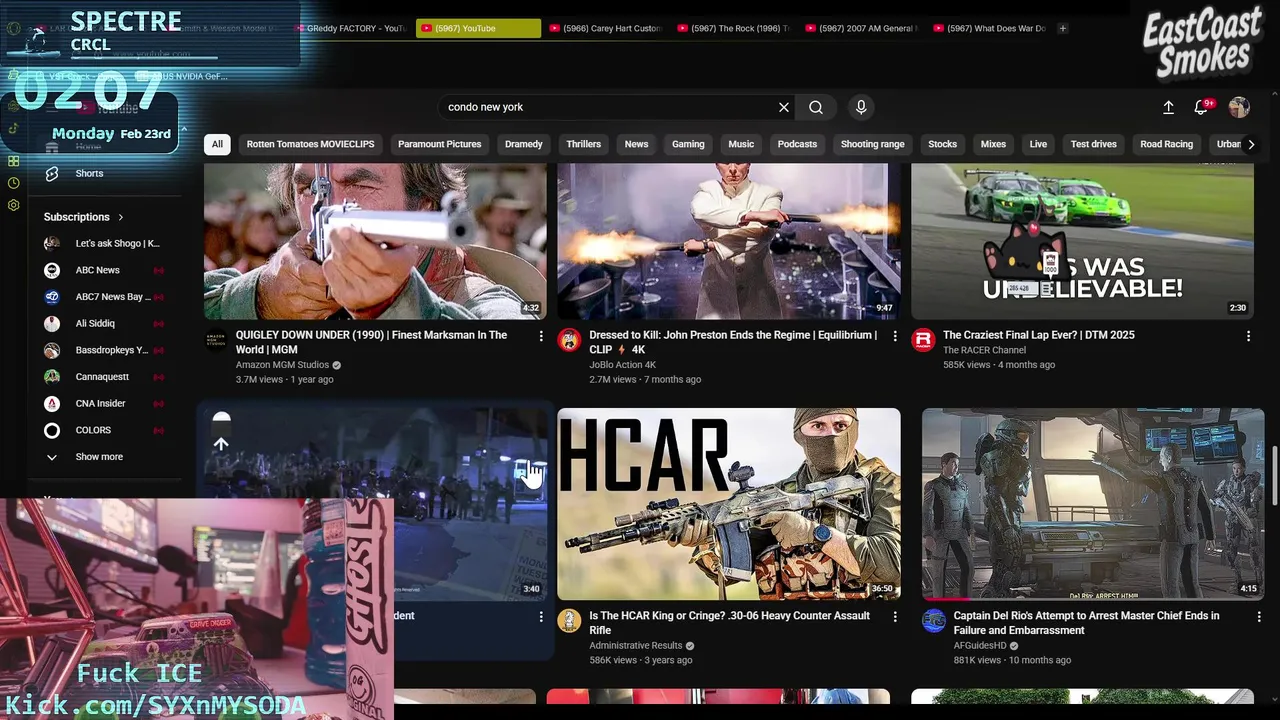1280x720 pixels.
Task: Click the "585K views · 4 months ago" text
Action: [999, 365]
